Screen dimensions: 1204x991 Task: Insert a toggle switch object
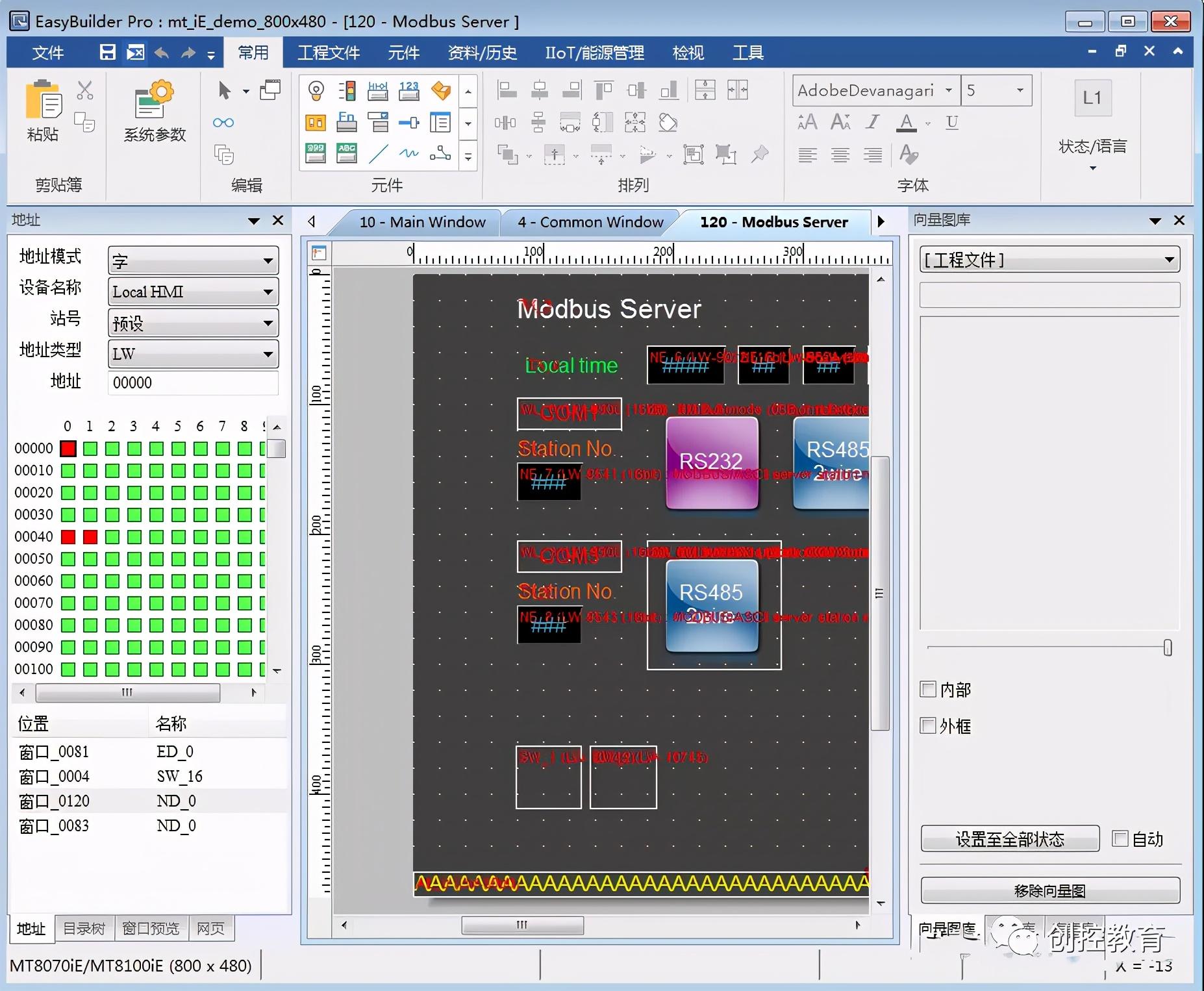pyautogui.click(x=316, y=122)
